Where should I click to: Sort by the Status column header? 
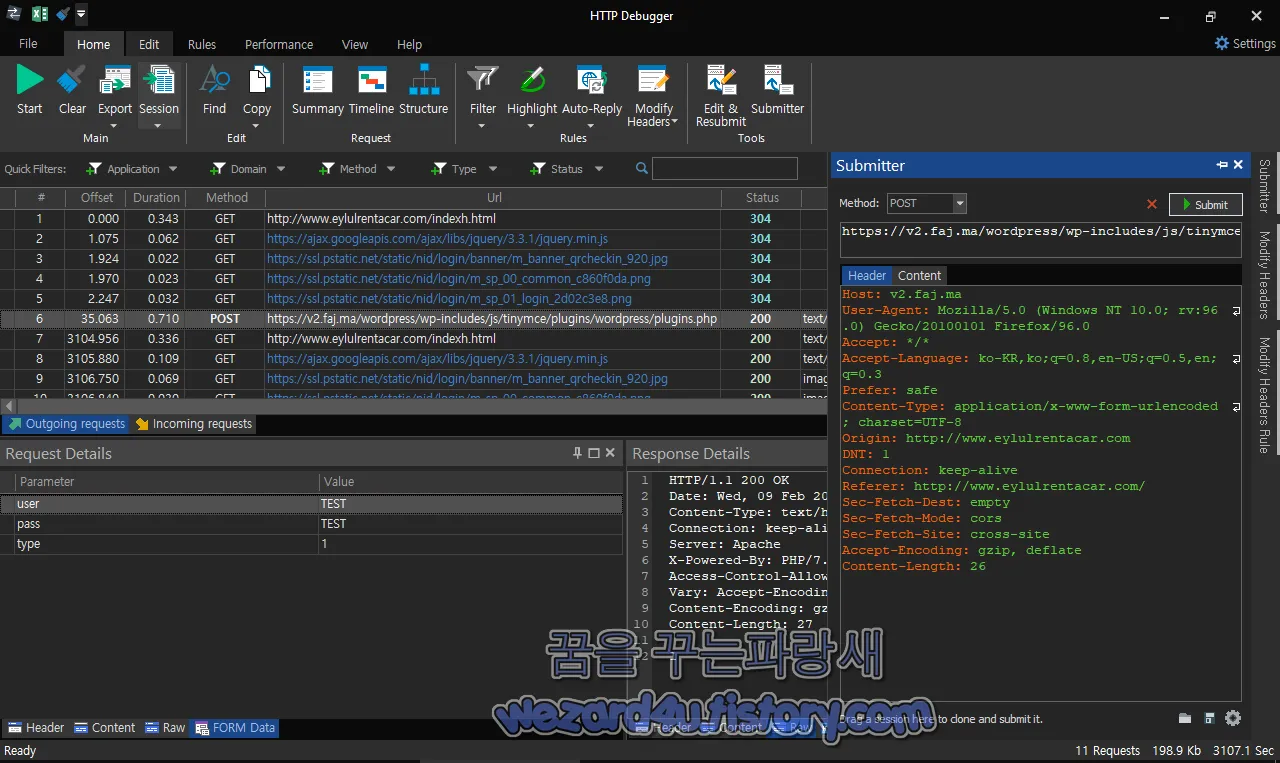point(761,198)
